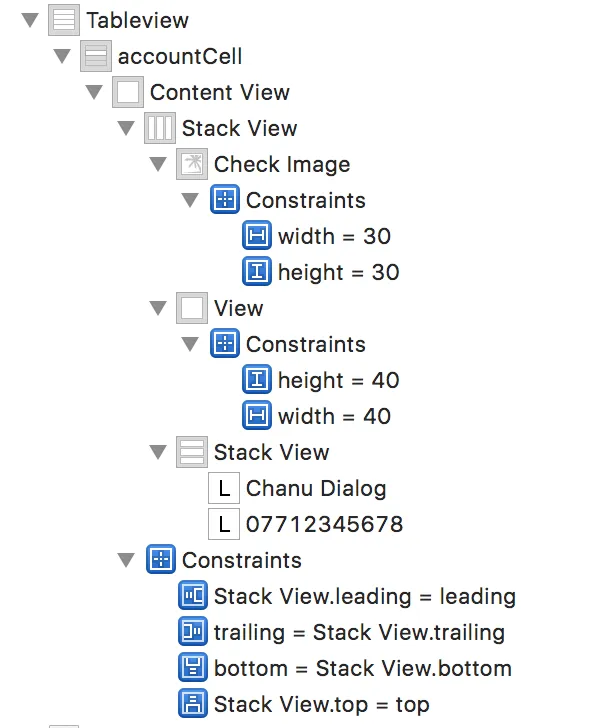The image size is (600, 728).
Task: Select trailing = Stack View.trailing constraint
Action: click(x=359, y=632)
